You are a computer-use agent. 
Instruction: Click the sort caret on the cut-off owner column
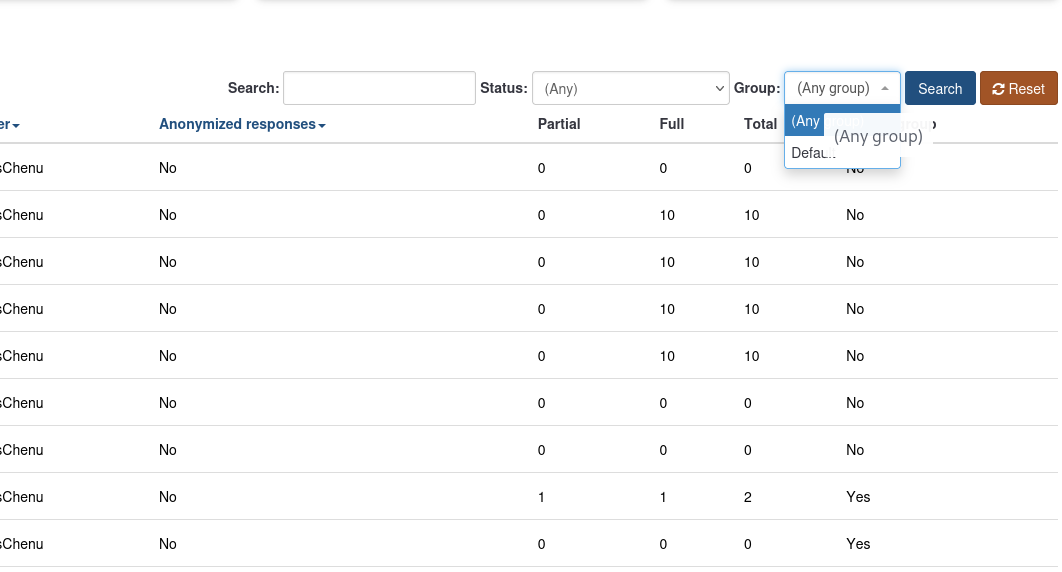[16, 126]
